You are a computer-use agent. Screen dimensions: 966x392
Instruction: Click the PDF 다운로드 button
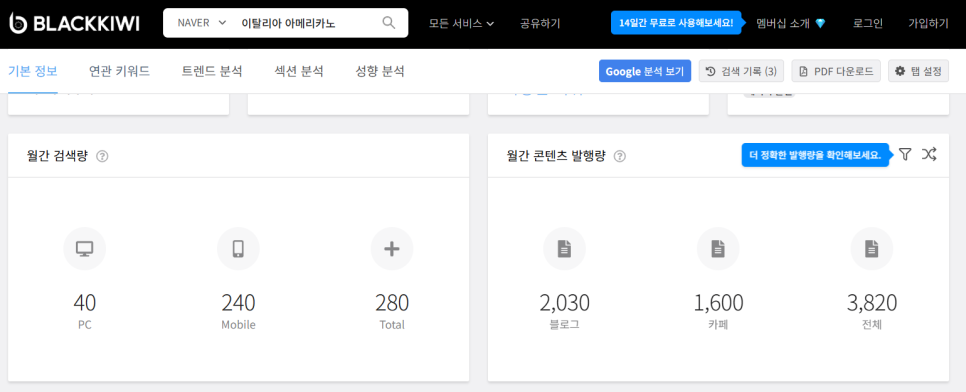(836, 71)
